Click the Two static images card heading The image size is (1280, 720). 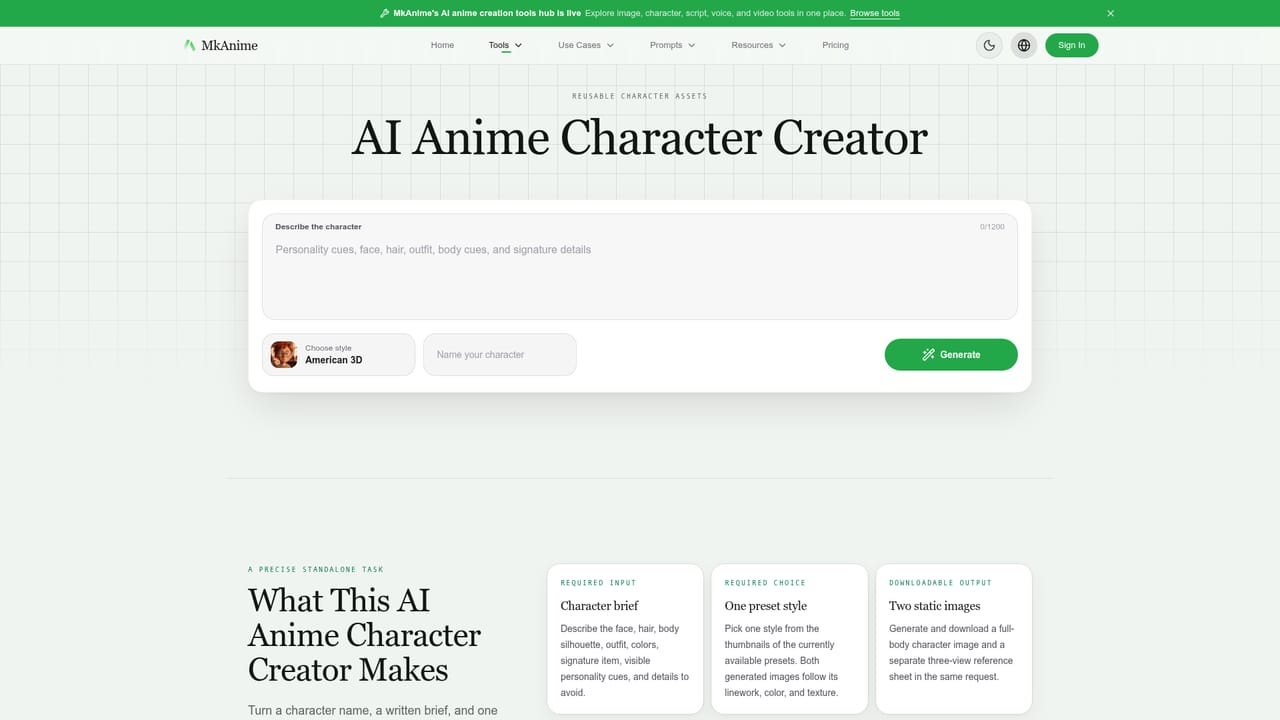click(x=935, y=605)
